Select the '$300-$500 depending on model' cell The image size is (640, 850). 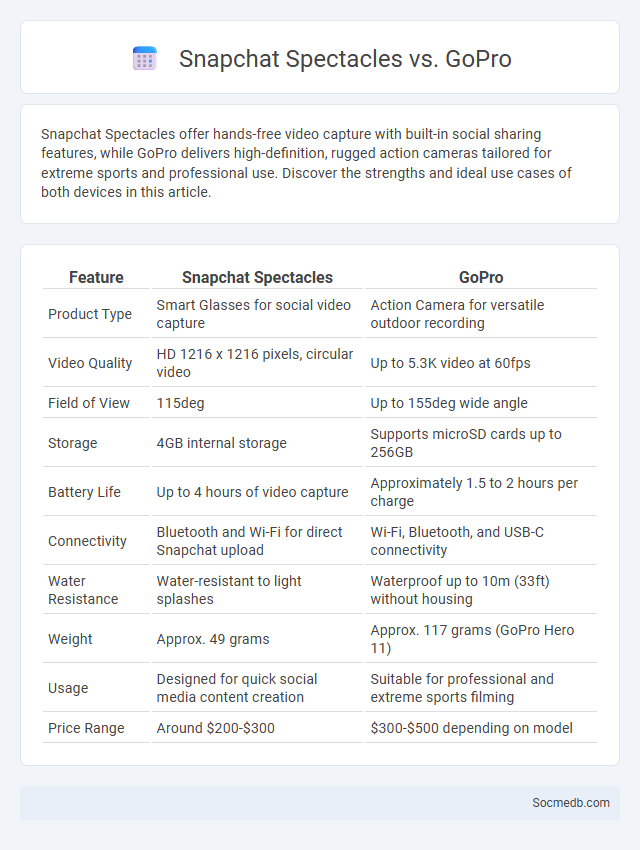click(x=471, y=727)
